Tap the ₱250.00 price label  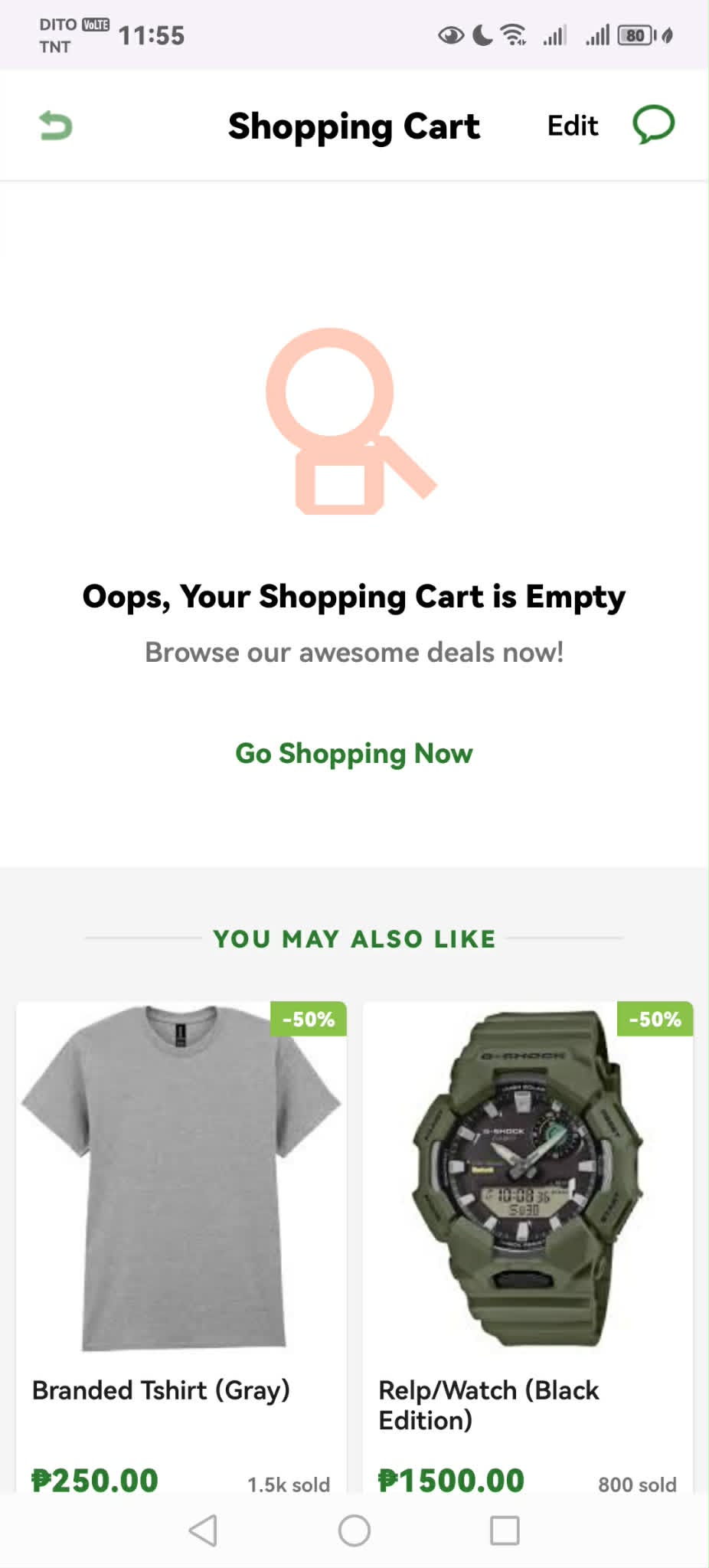(x=95, y=1481)
